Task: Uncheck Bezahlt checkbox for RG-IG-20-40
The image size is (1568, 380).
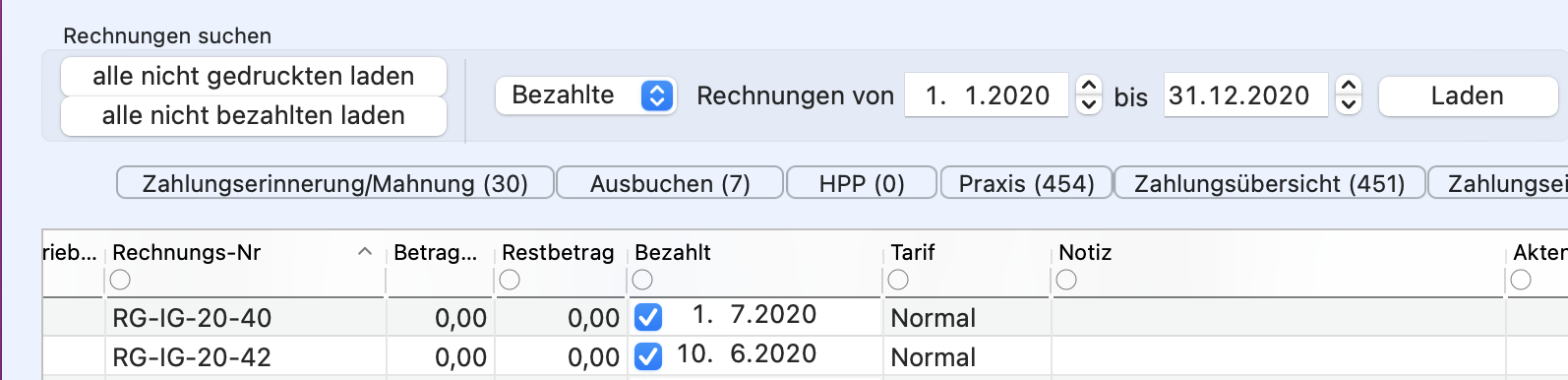Action: [x=648, y=317]
